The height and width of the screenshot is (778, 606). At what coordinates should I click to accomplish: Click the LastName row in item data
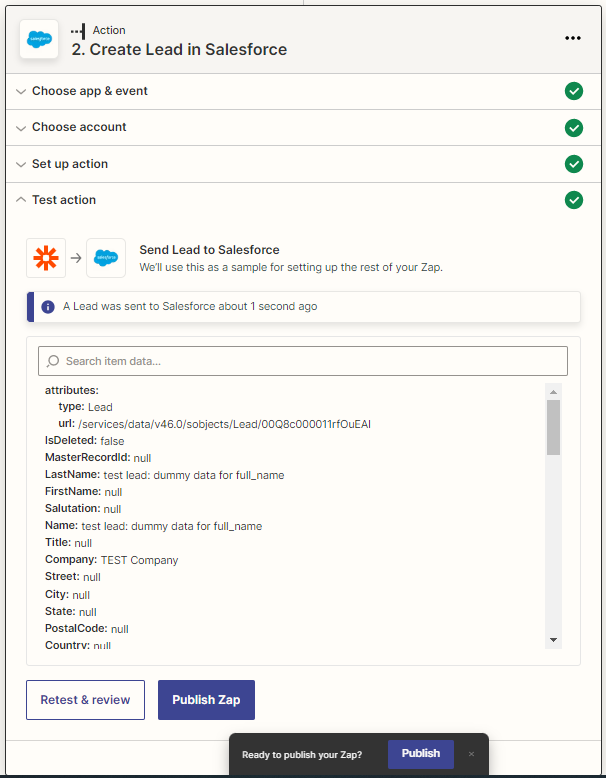165,475
